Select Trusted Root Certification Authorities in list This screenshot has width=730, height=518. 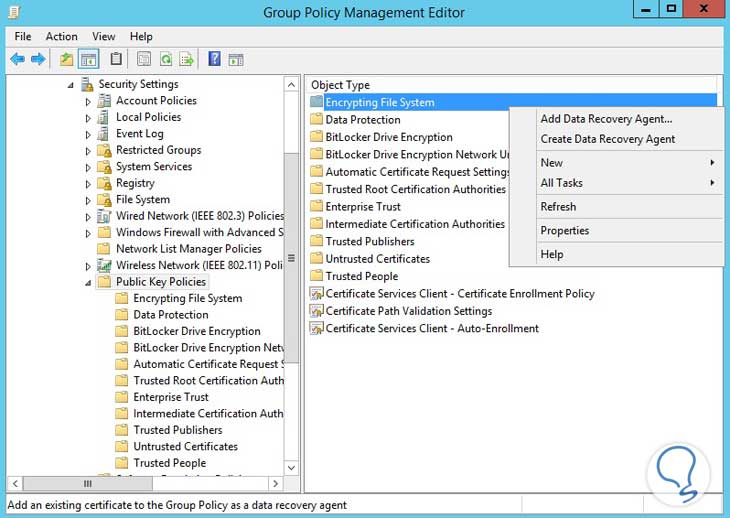coord(415,189)
